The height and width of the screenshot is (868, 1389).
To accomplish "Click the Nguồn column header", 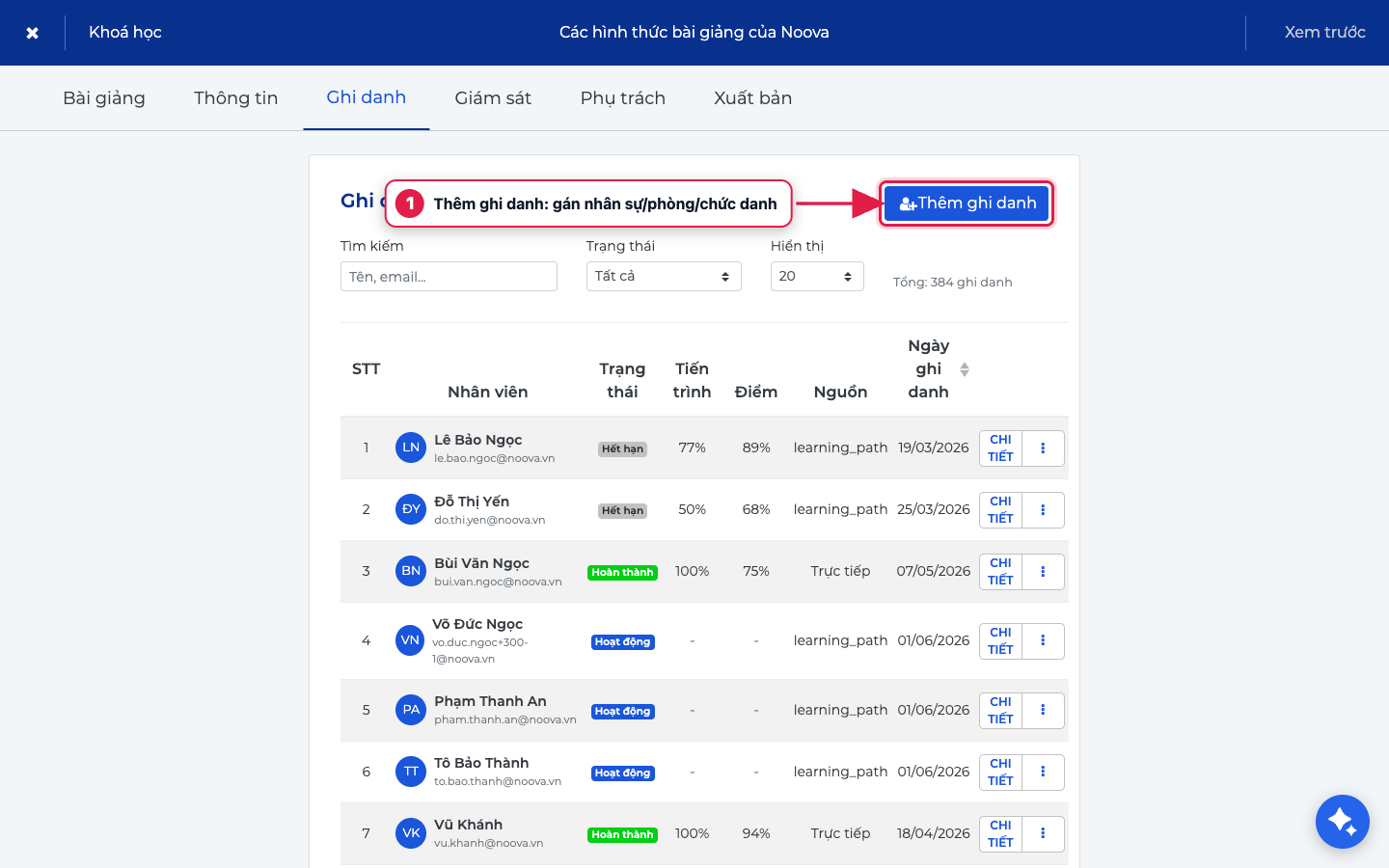I will (840, 392).
